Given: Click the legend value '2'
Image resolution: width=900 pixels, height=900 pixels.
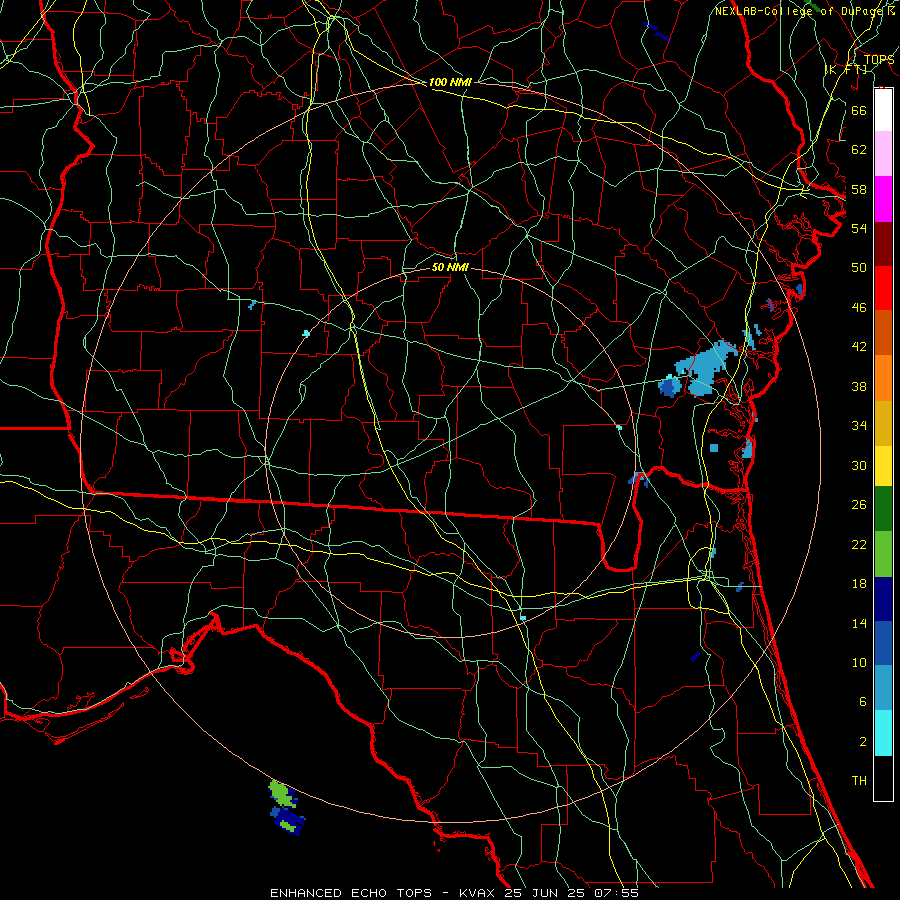Looking at the screenshot, I should click(863, 742).
